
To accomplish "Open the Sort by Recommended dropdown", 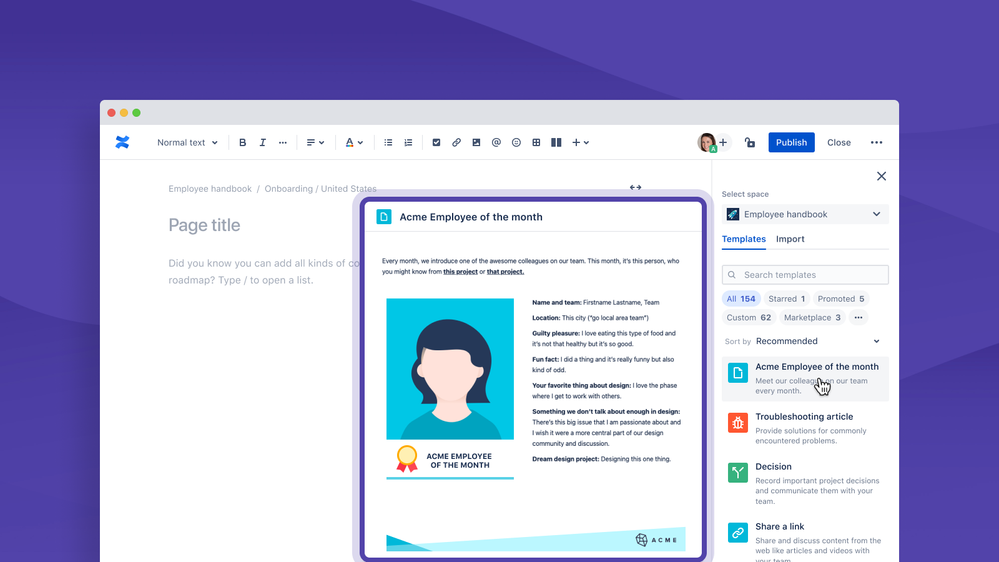I will tap(817, 342).
